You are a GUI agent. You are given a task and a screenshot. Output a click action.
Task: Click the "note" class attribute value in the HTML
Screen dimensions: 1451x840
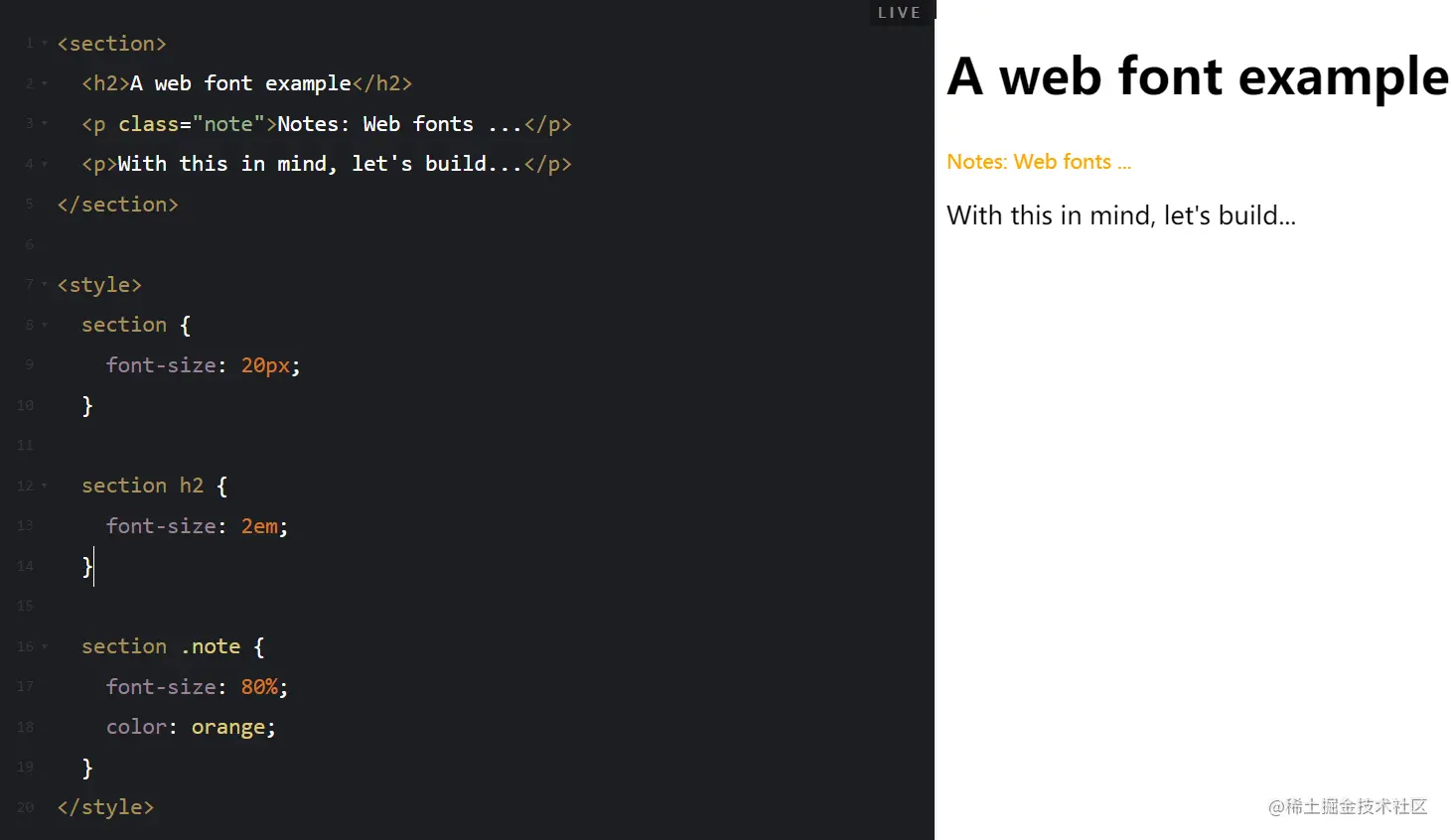click(228, 124)
